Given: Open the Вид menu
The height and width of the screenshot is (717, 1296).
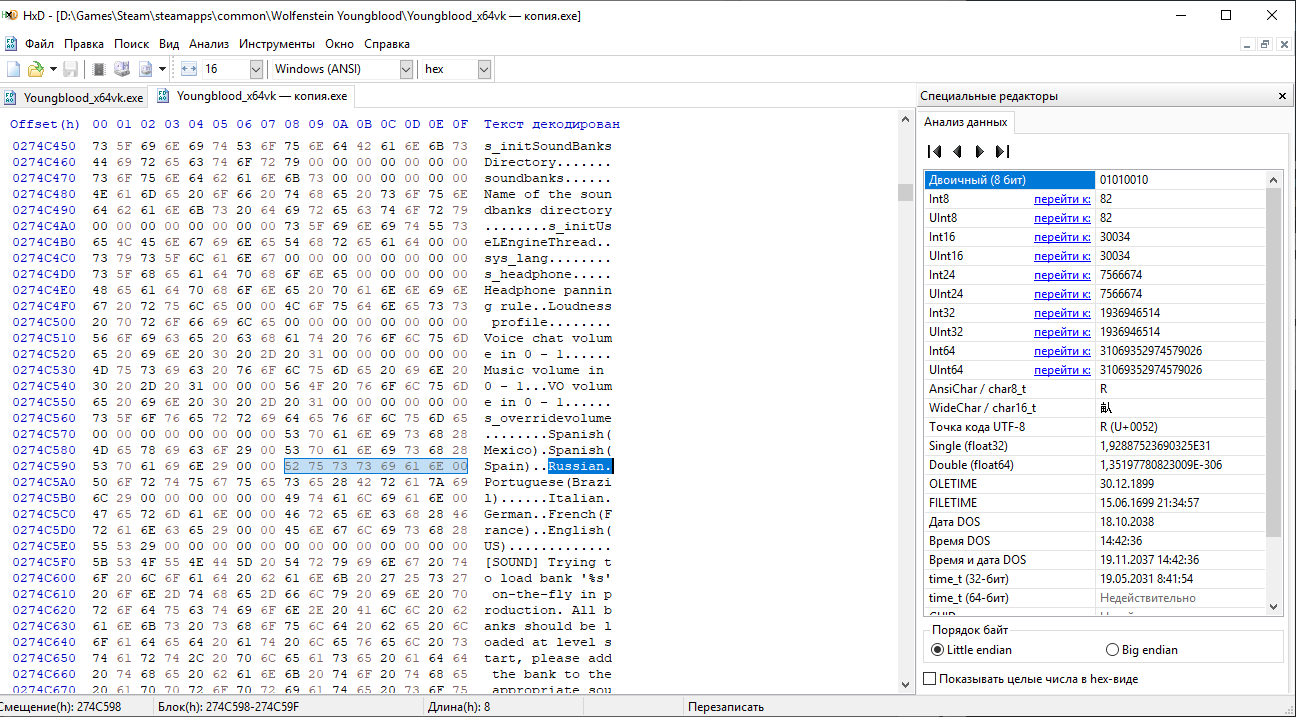Looking at the screenshot, I should point(169,44).
